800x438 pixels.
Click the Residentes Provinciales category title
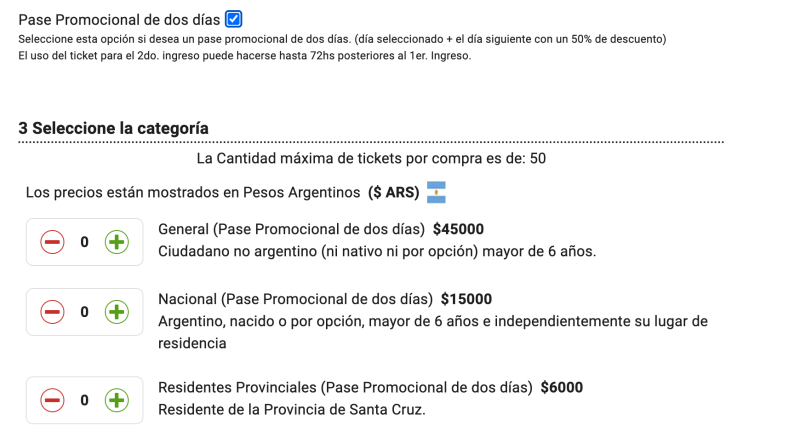tap(345, 387)
